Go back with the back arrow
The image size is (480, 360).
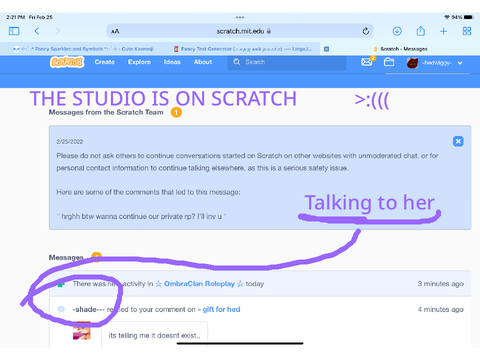tap(37, 31)
